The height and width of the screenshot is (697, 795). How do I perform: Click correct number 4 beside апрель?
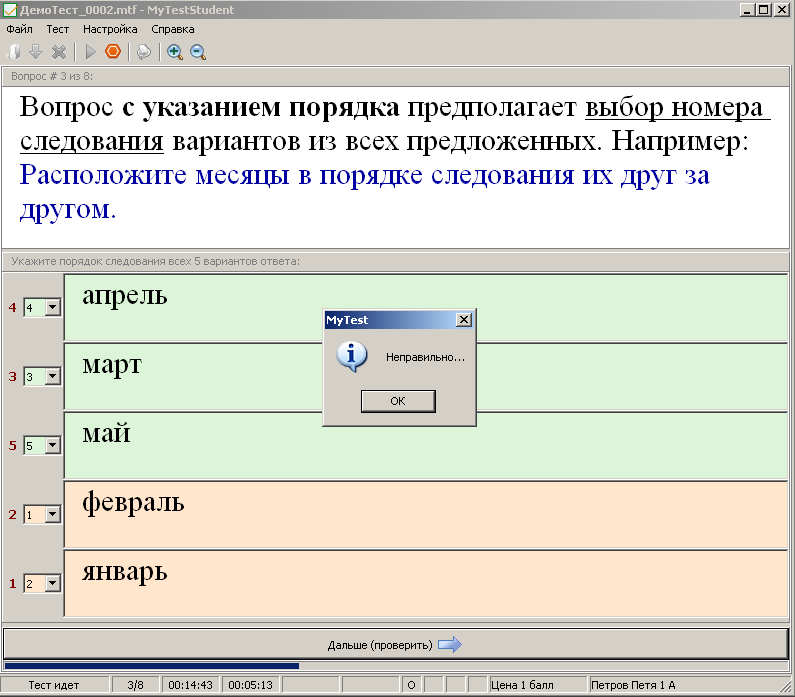coord(13,307)
